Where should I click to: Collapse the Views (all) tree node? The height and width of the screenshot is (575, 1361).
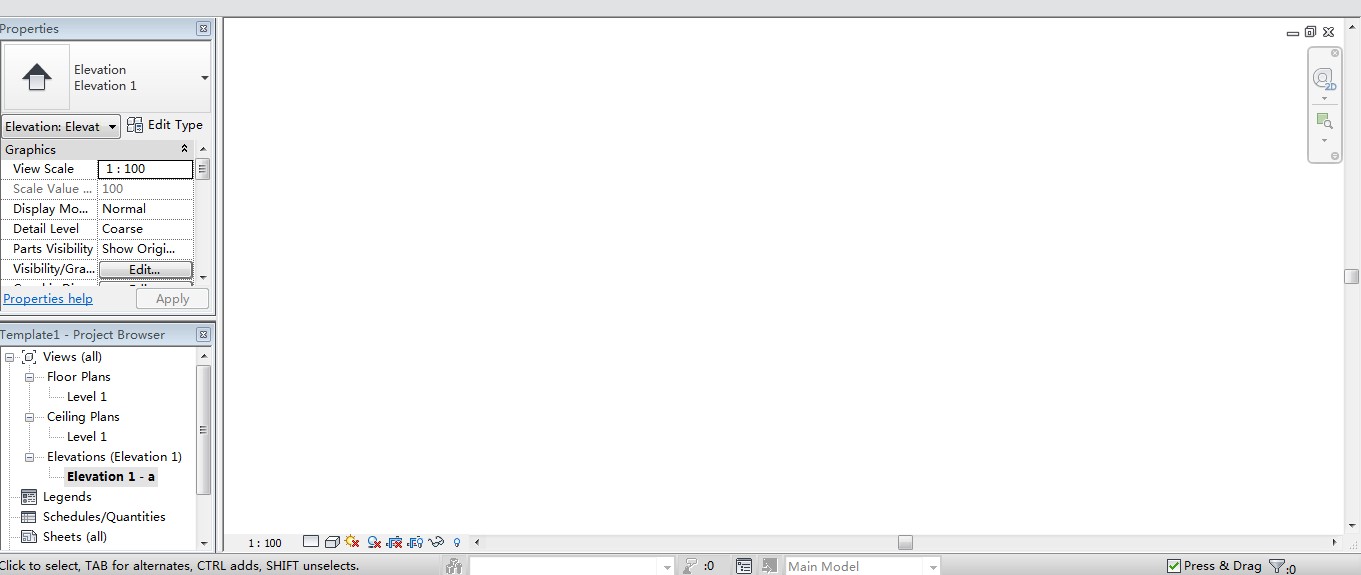[9, 357]
